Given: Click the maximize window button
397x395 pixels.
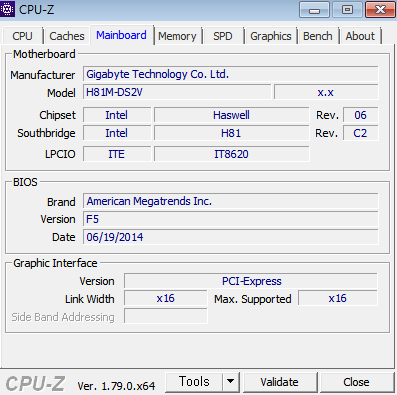Looking at the screenshot, I should pos(347,10).
